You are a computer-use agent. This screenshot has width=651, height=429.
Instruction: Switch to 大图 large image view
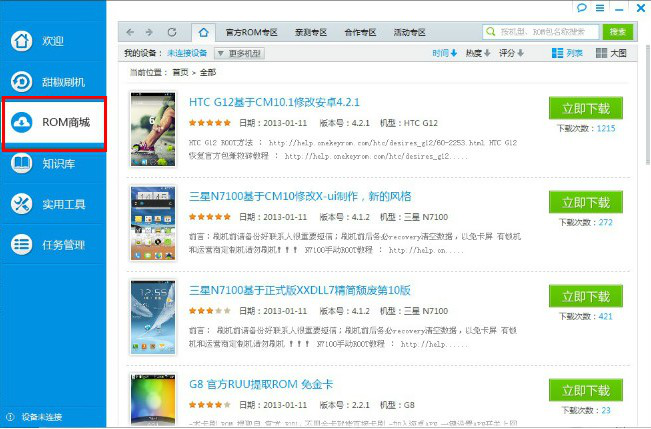pyautogui.click(x=611, y=53)
